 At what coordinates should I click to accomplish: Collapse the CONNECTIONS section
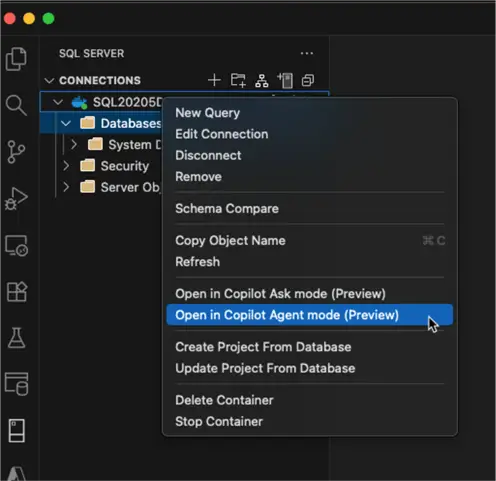(49, 80)
